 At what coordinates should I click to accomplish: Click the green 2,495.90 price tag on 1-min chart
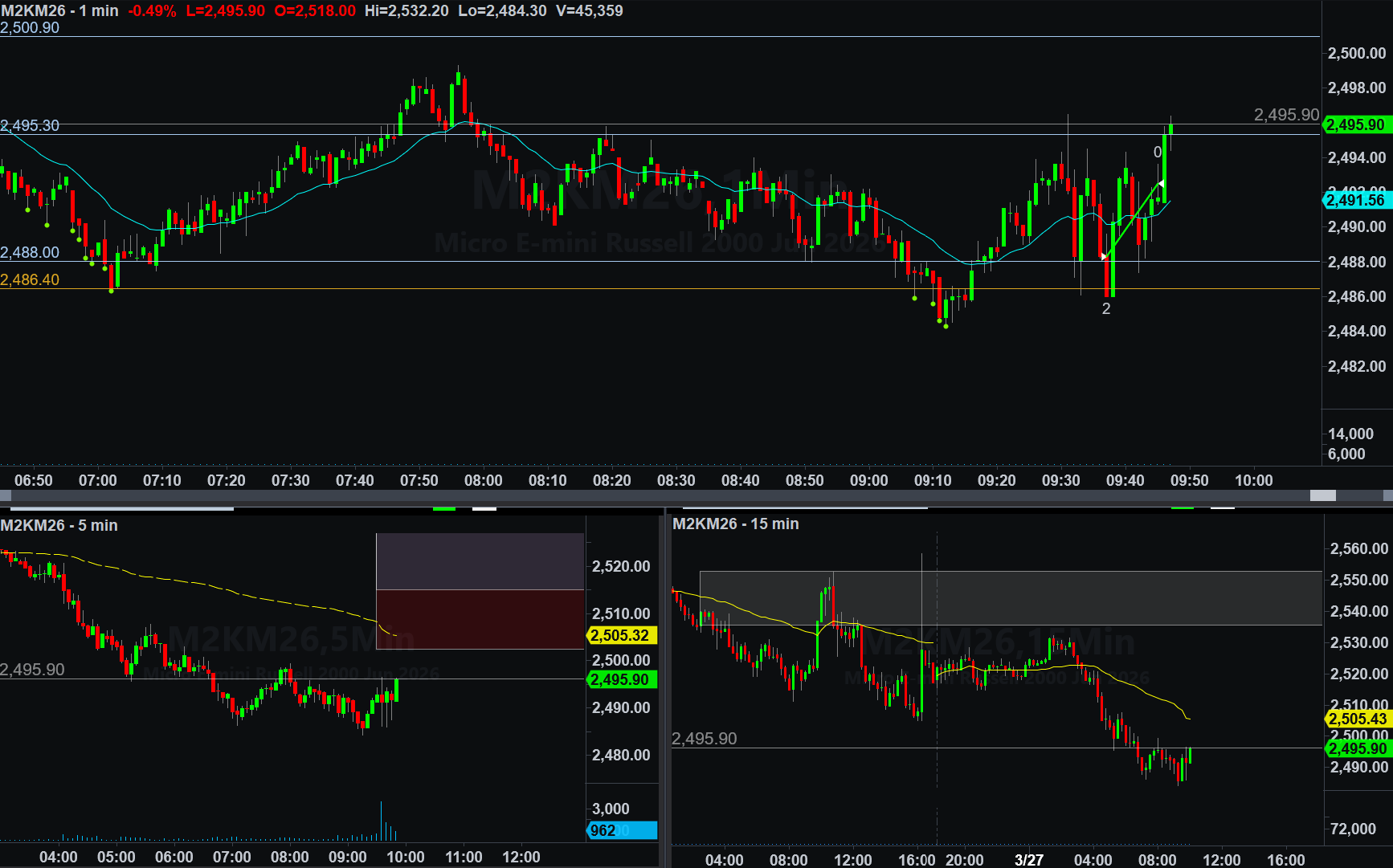click(x=1356, y=124)
